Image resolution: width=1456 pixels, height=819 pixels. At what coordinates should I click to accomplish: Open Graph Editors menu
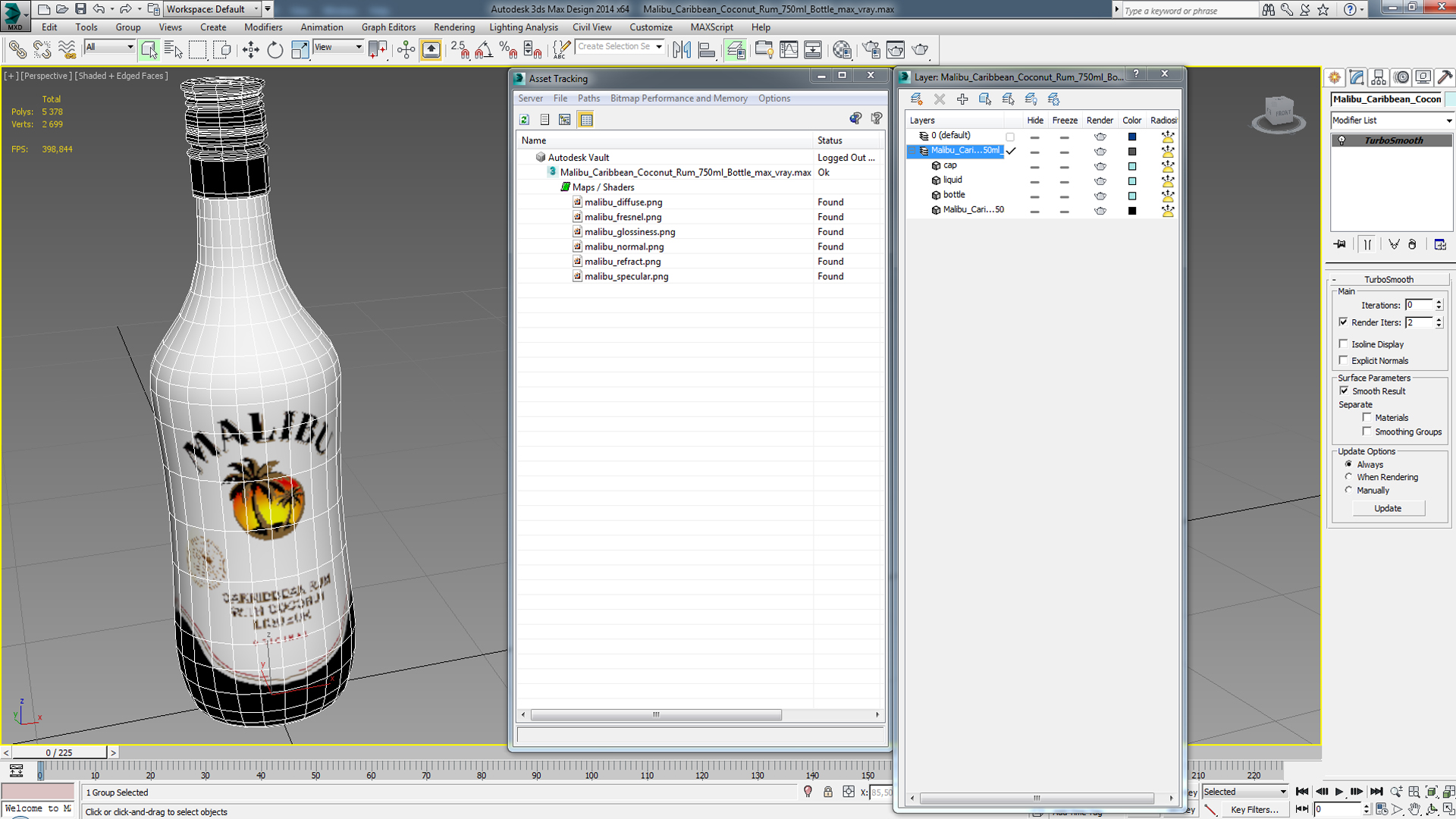point(388,27)
